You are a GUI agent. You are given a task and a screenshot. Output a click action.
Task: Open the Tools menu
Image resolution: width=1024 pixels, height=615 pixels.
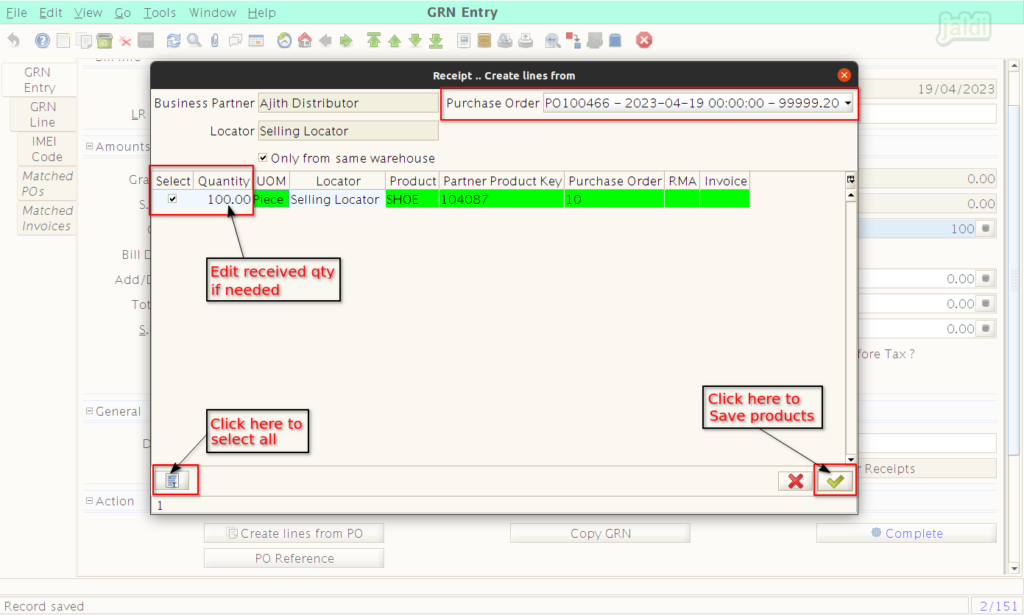tap(159, 12)
